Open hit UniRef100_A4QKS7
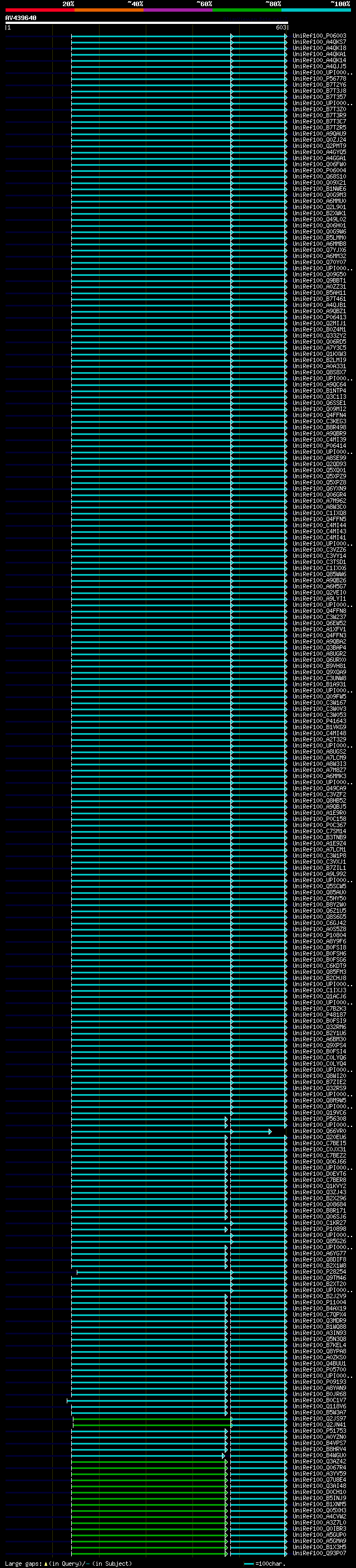 [x=319, y=42]
